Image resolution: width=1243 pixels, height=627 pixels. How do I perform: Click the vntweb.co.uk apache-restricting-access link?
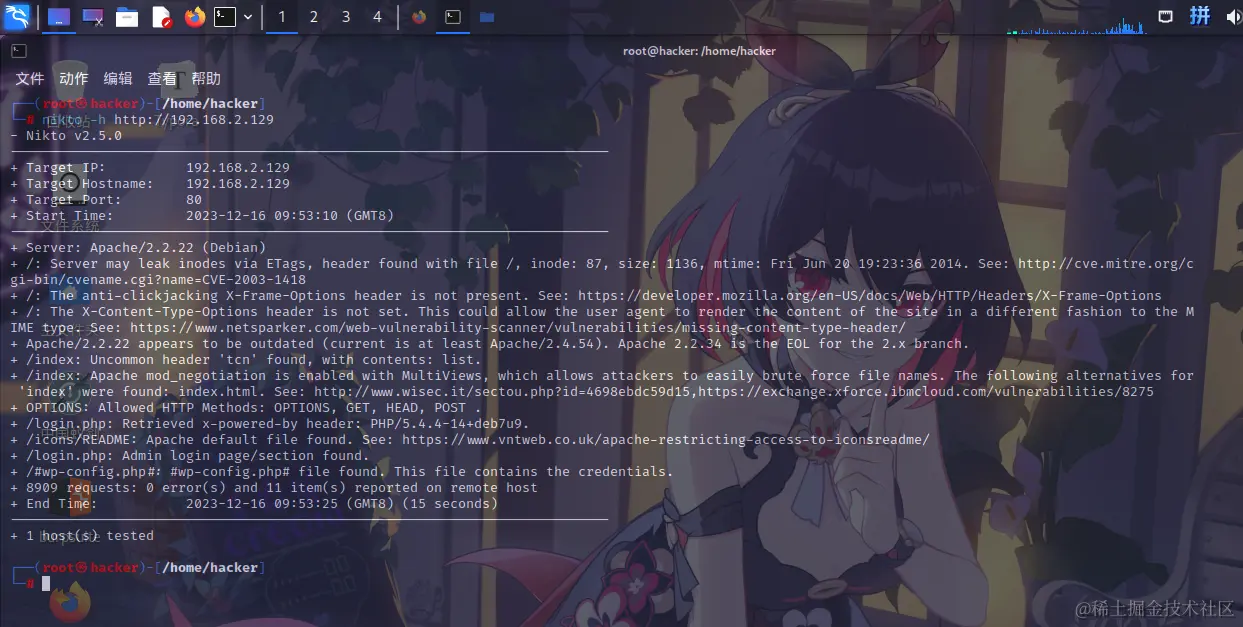click(665, 440)
